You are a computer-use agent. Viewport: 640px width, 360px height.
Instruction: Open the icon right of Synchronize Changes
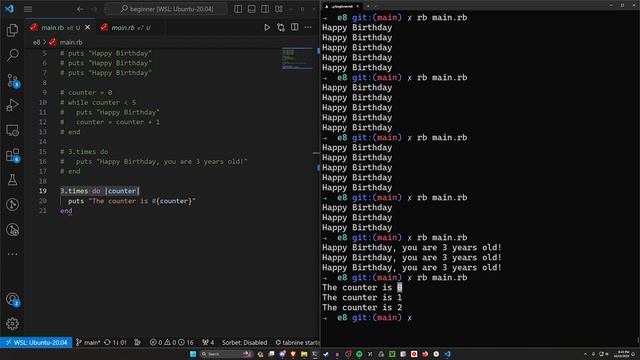138,342
